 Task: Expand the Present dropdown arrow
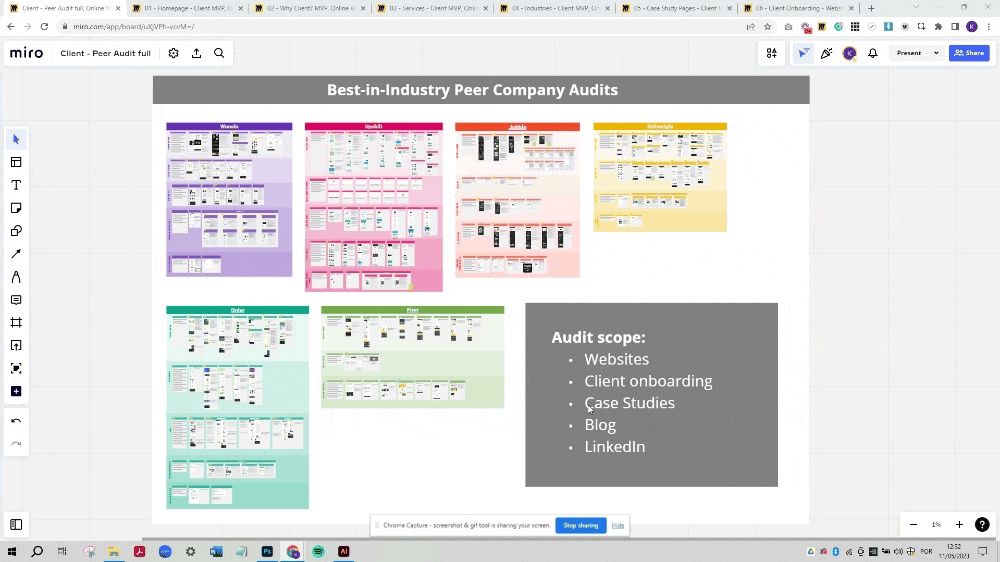pos(936,53)
